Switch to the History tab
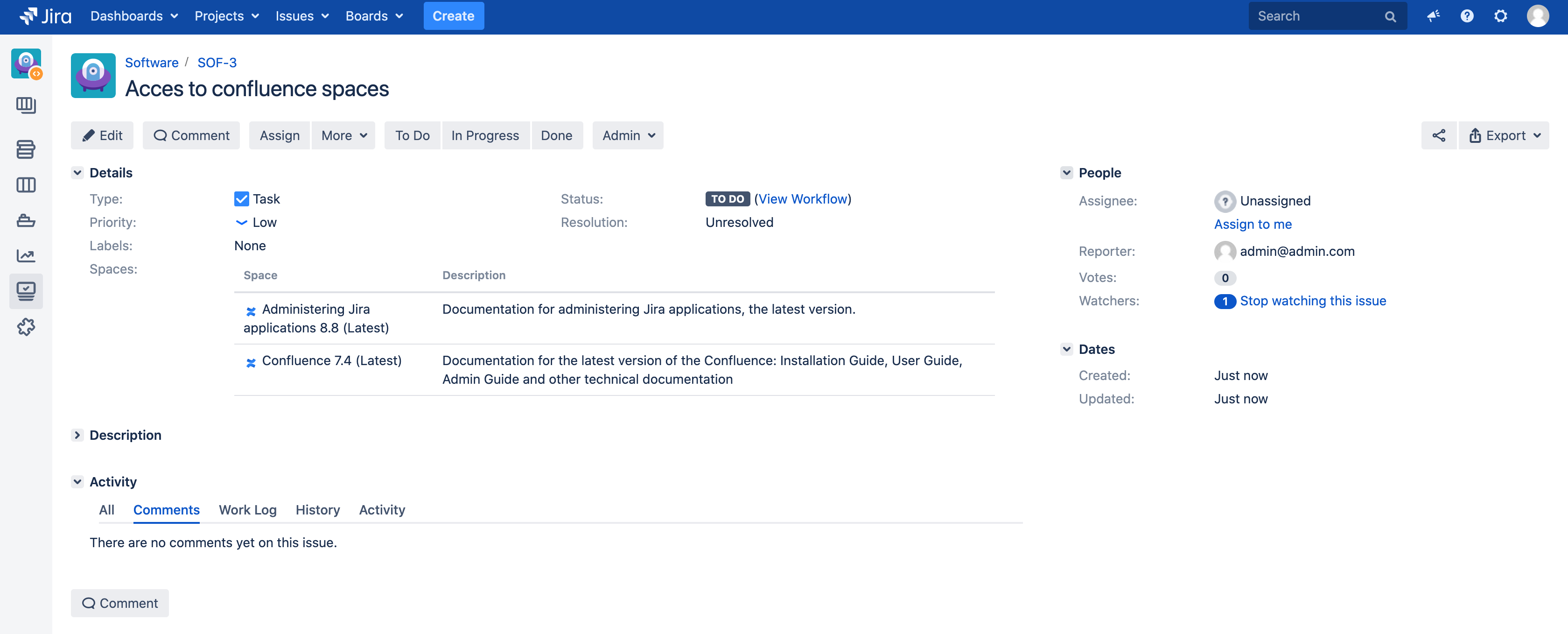This screenshot has height=634, width=1568. 317,510
